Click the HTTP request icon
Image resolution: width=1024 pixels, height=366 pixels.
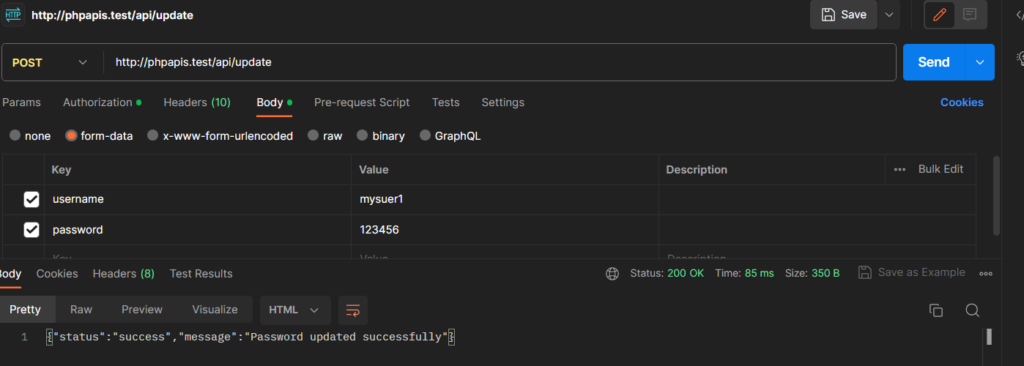13,14
